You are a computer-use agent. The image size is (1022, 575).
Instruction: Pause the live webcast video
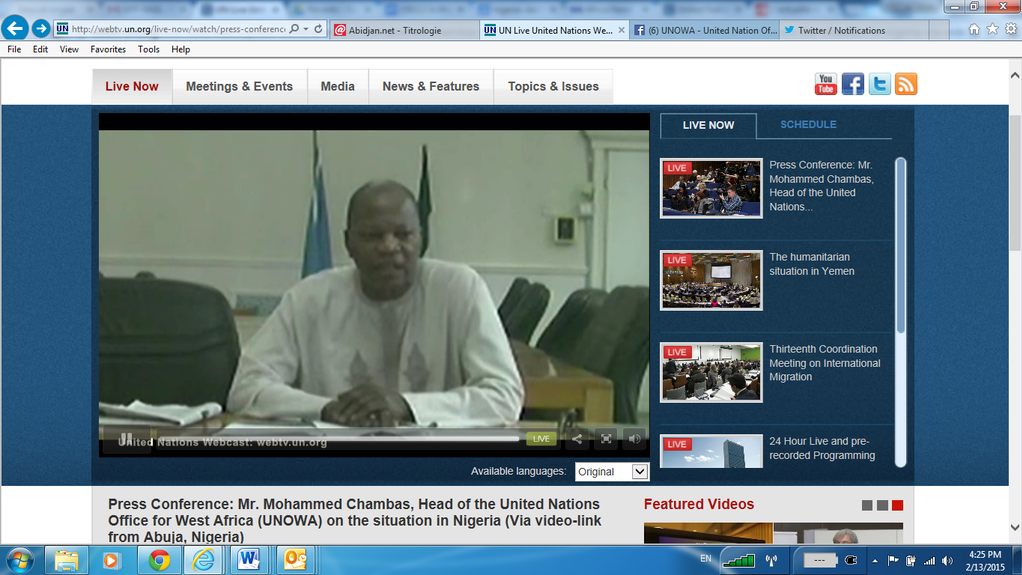pos(126,439)
